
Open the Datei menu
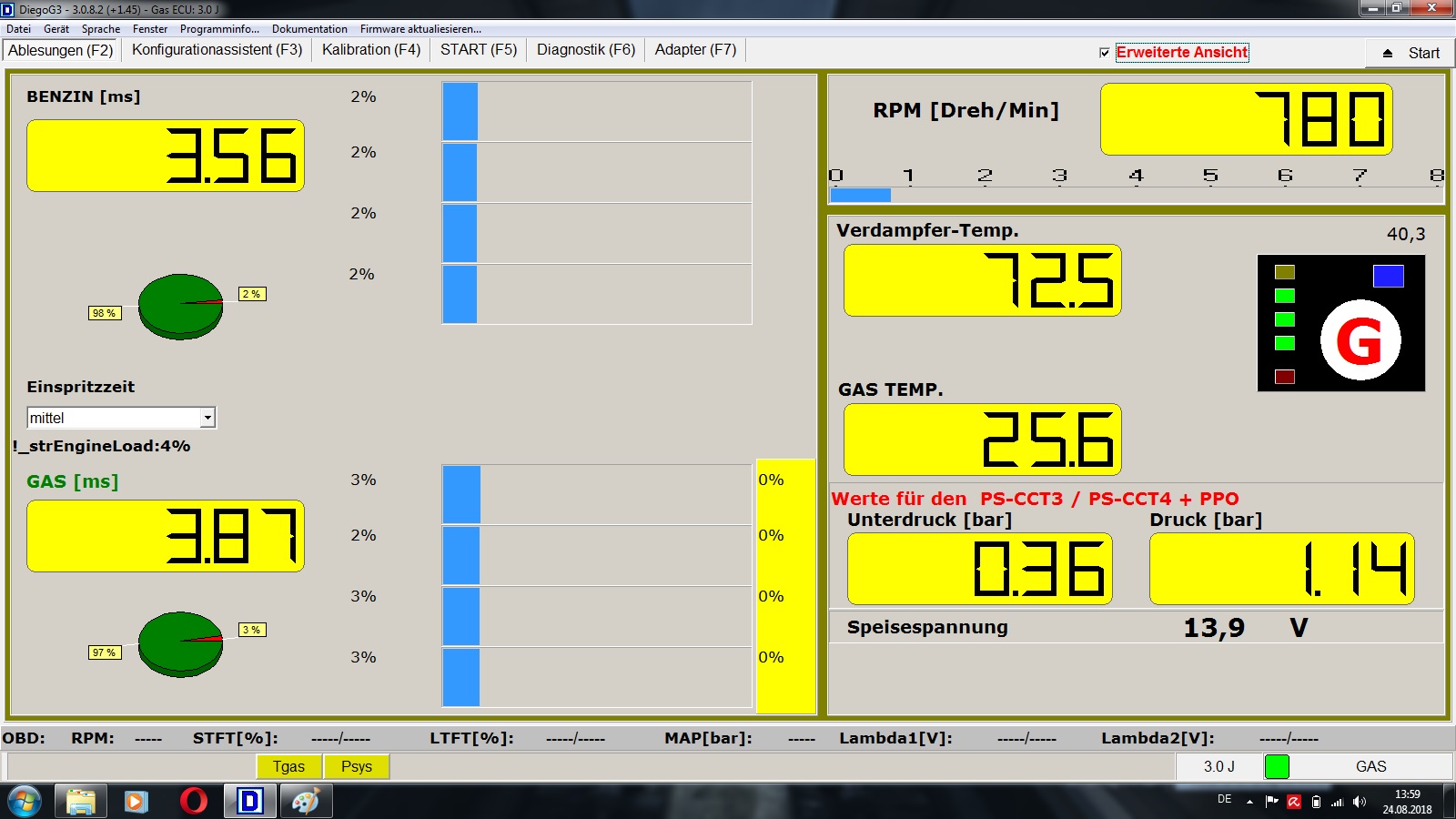18,29
